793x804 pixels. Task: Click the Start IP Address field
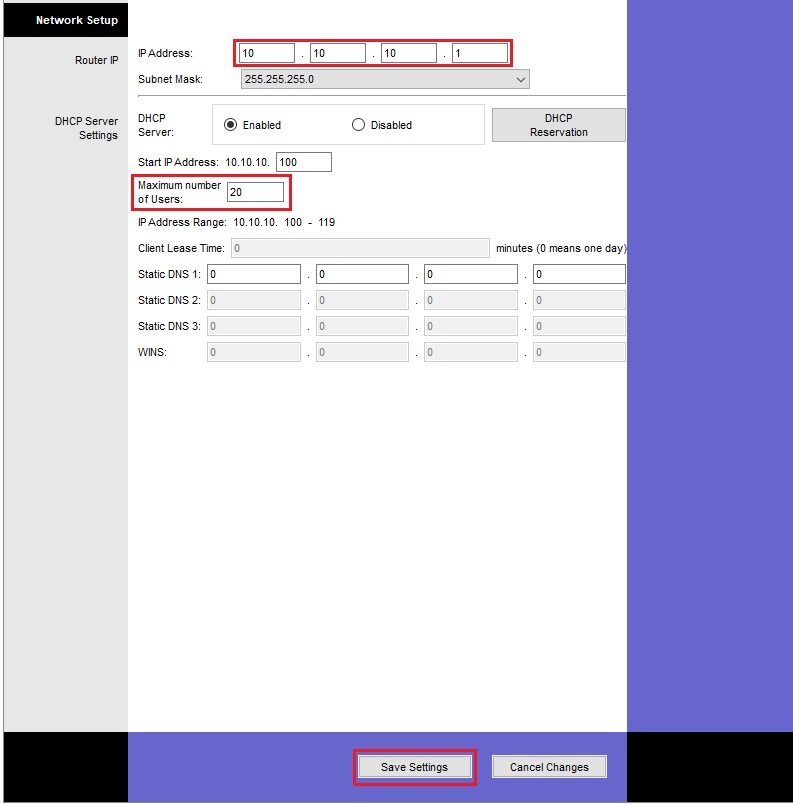coord(304,162)
